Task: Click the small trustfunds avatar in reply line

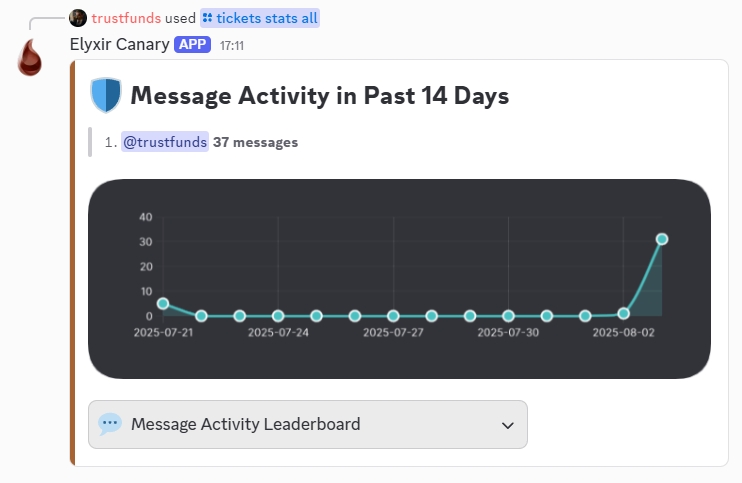Action: (x=78, y=18)
